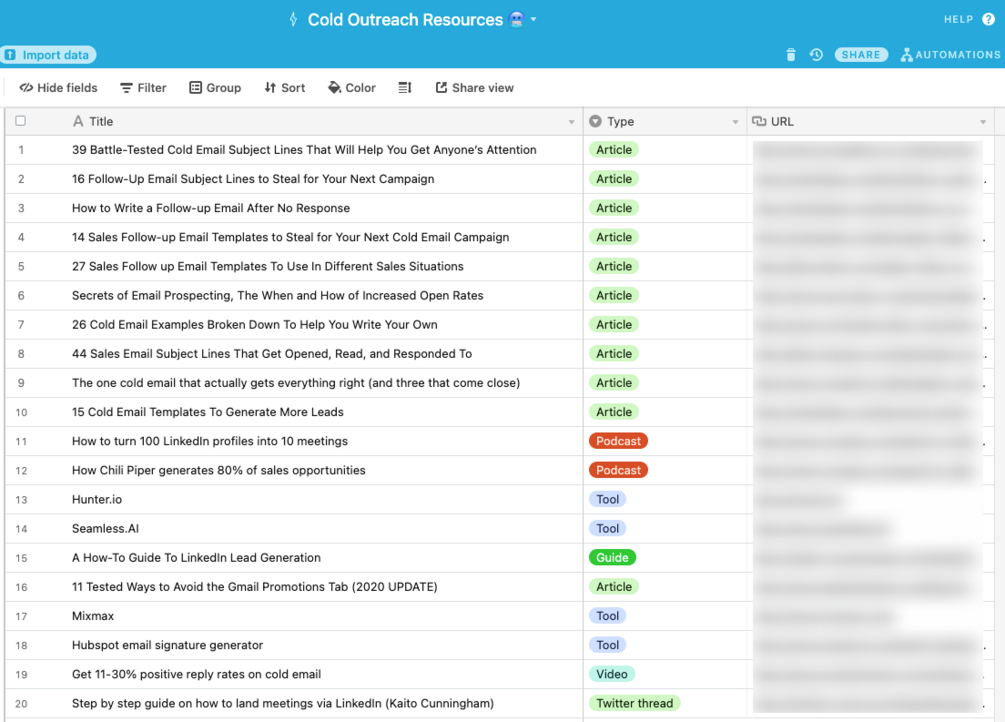Click the help question mark icon
The width and height of the screenshot is (1005, 722).
point(988,19)
